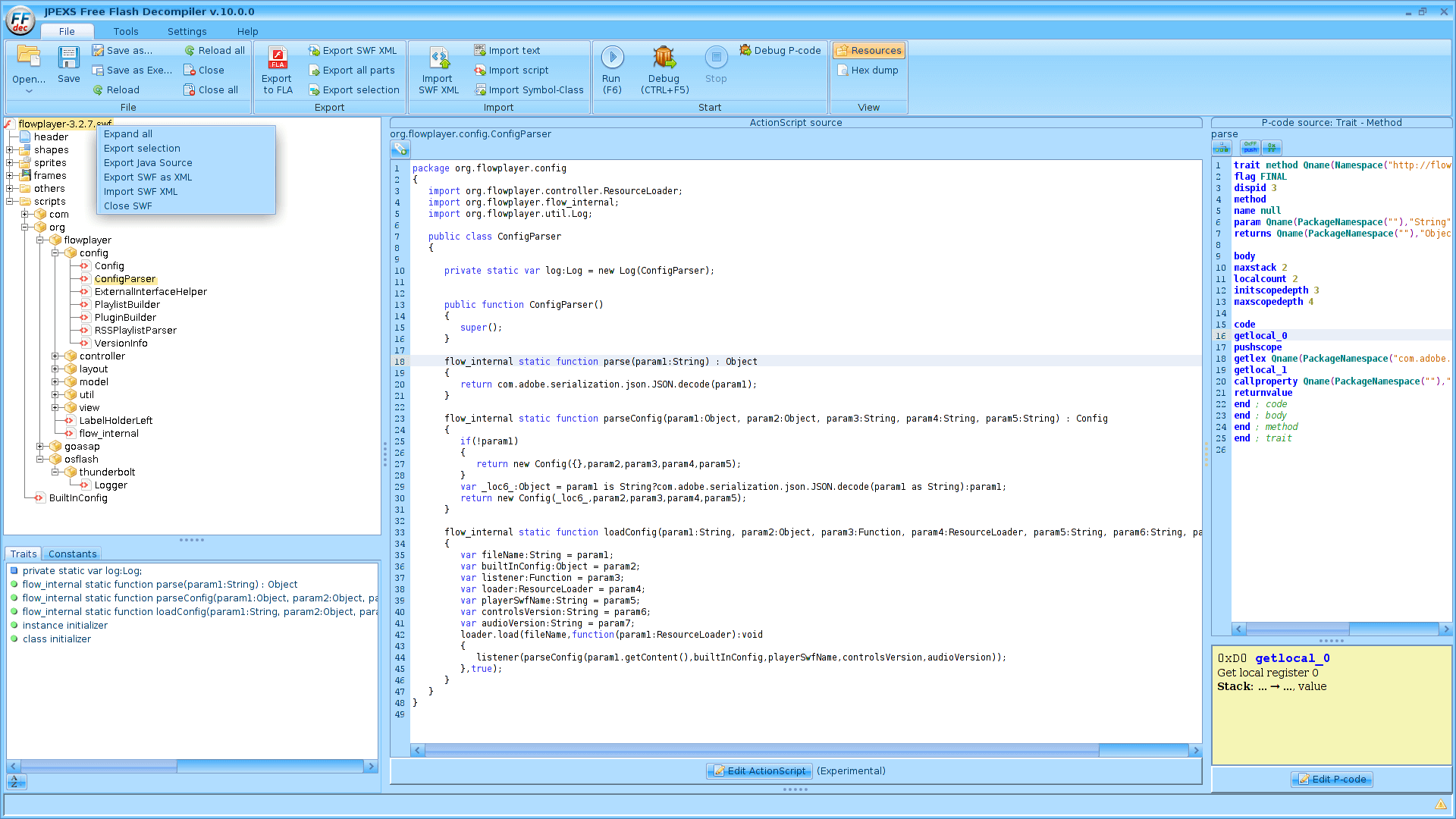1456x819 pixels.
Task: Click the P-code graph view icon
Action: [1221, 148]
